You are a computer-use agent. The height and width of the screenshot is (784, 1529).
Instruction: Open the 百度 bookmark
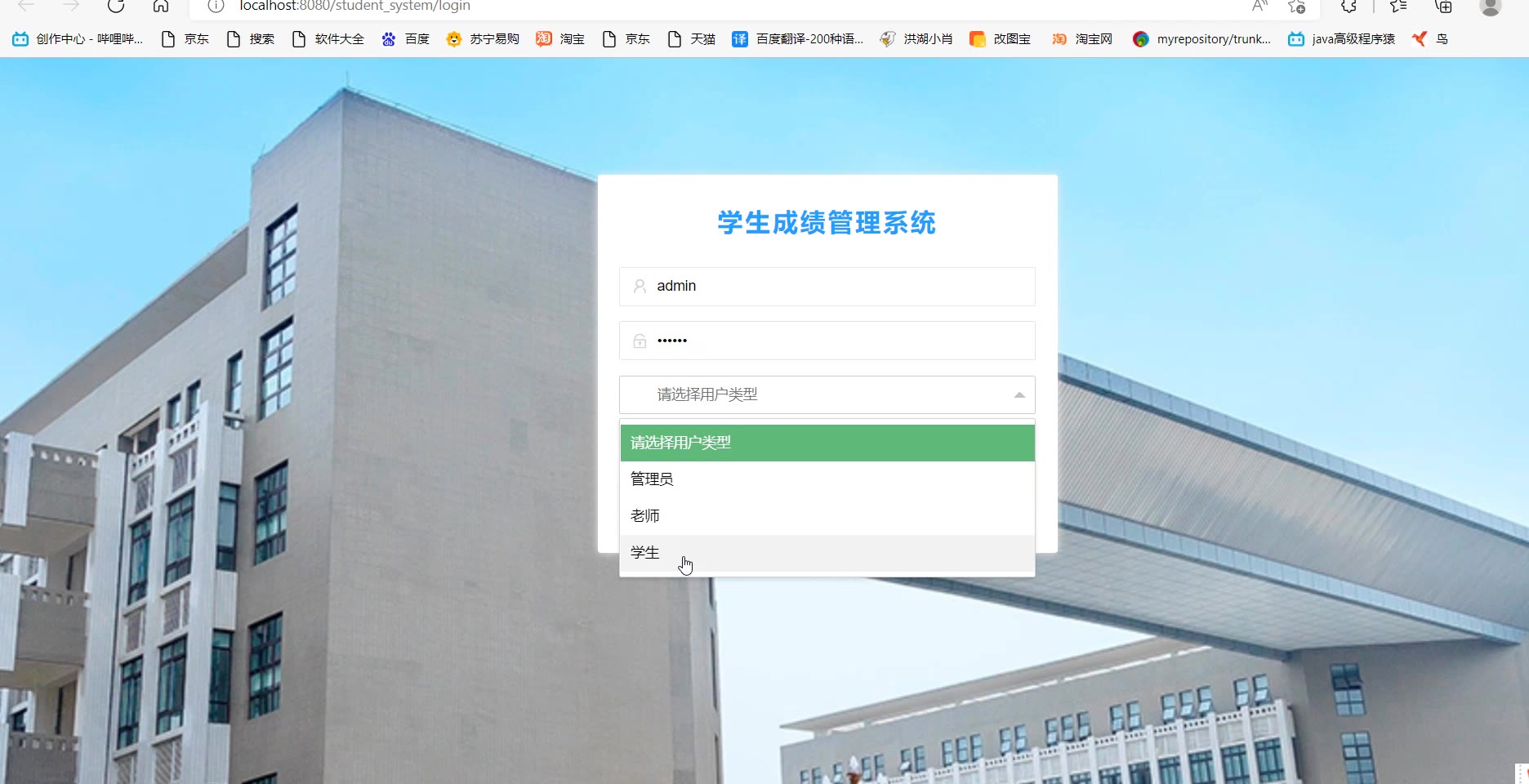[405, 39]
